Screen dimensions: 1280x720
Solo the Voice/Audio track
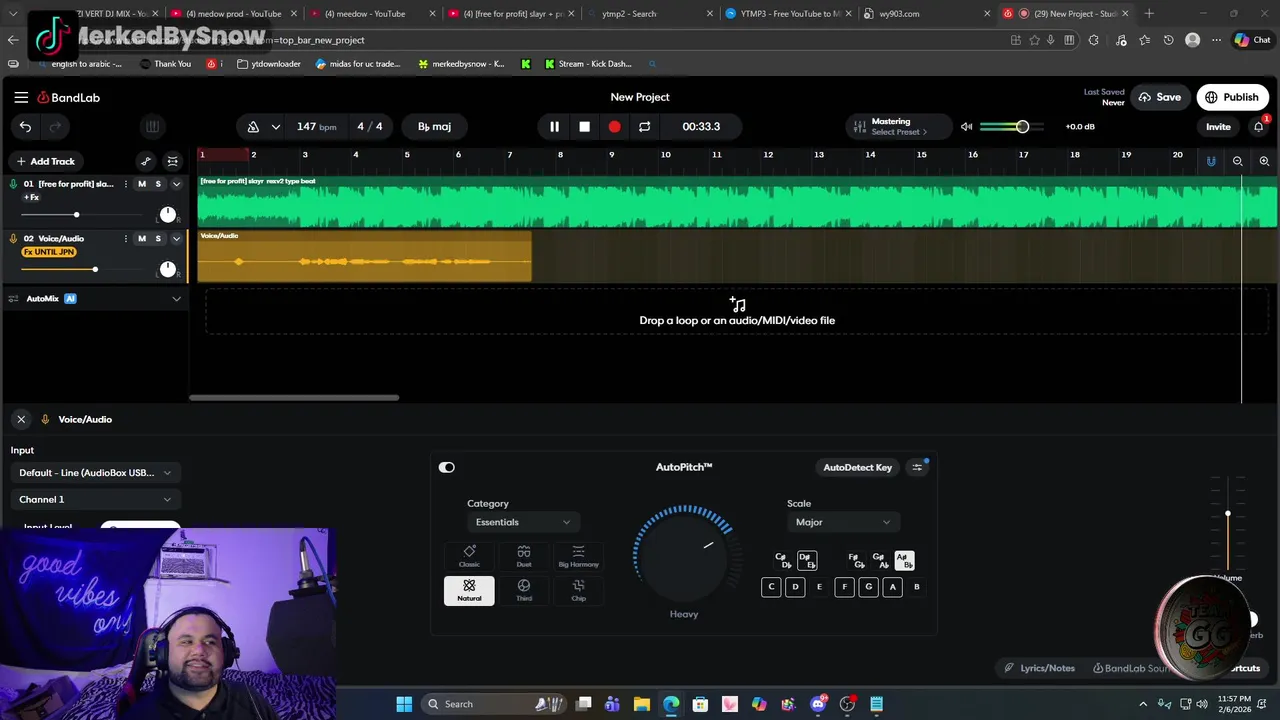tap(157, 238)
